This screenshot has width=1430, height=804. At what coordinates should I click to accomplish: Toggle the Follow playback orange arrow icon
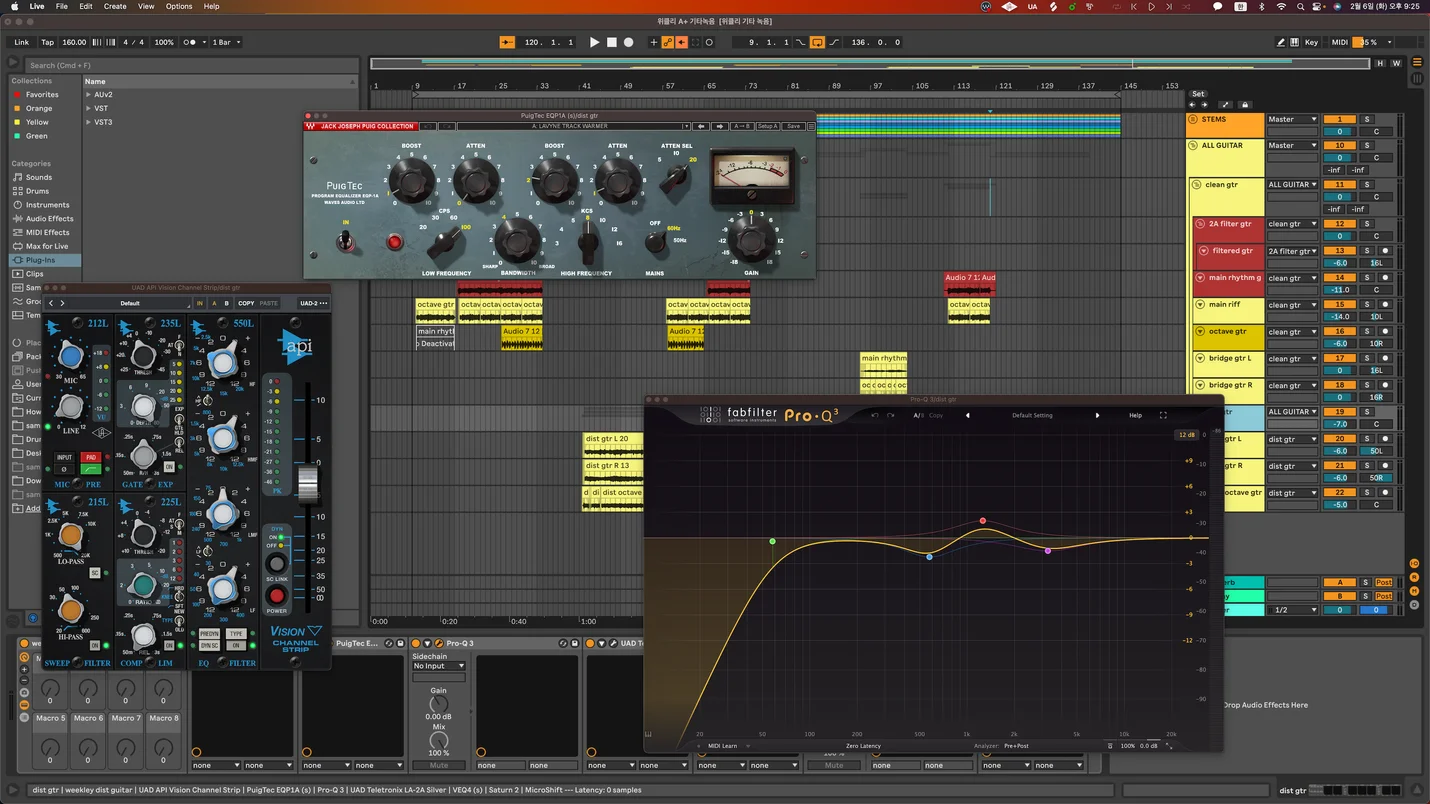coord(506,42)
